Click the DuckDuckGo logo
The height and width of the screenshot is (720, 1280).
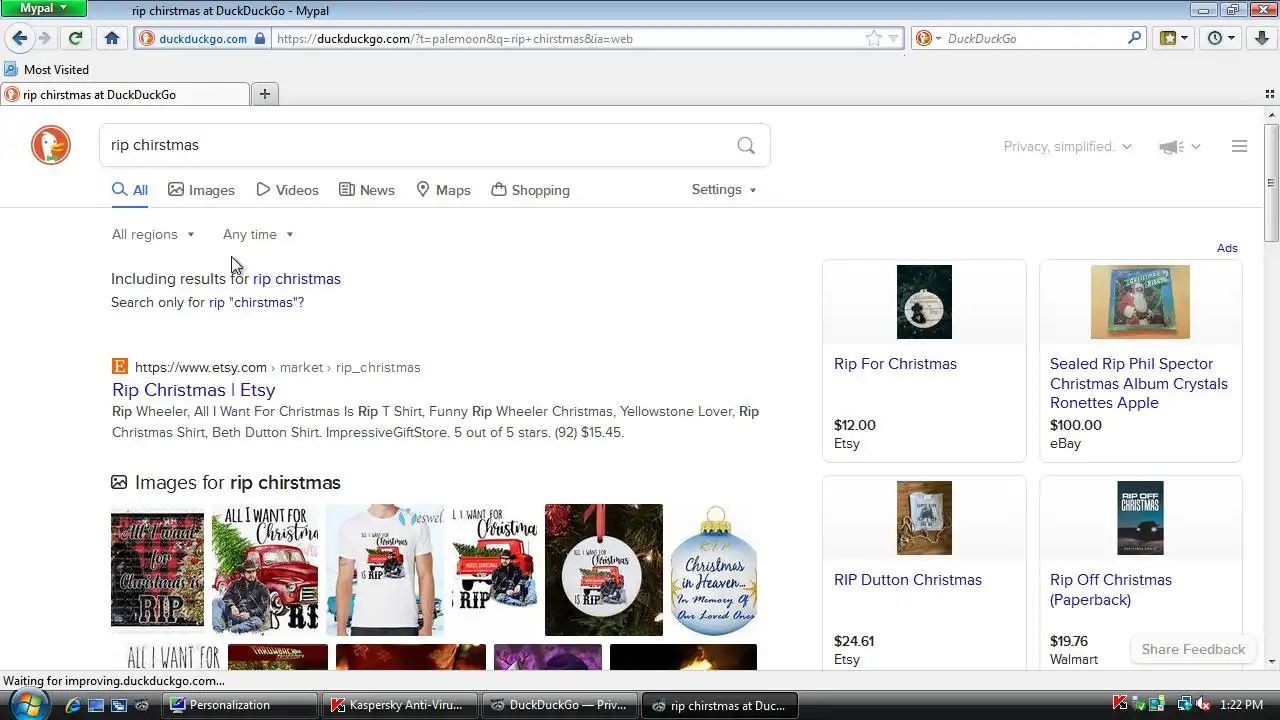51,145
